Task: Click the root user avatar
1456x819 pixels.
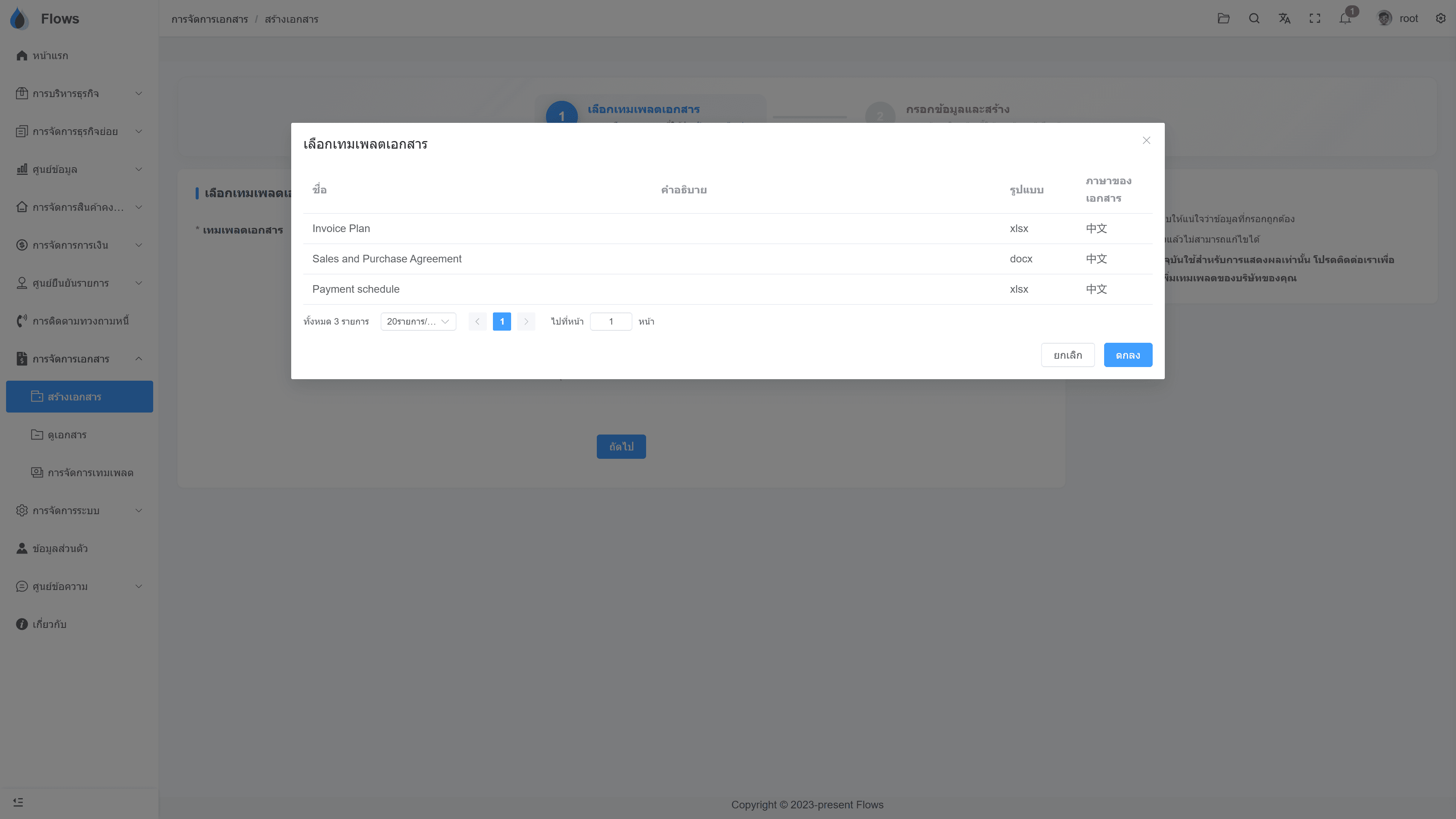Action: [1384, 19]
